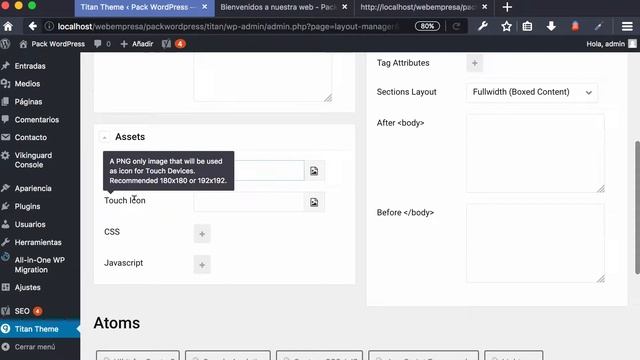Add a CSS asset with plus button
The image size is (640, 360).
pyautogui.click(x=202, y=234)
